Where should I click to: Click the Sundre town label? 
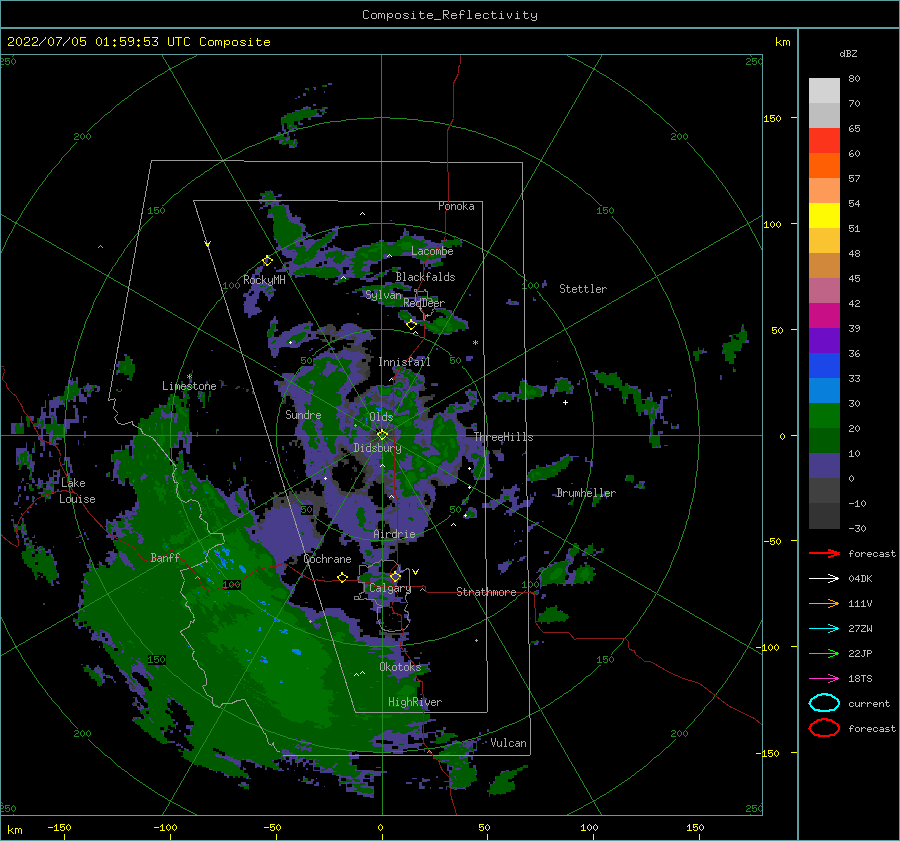pyautogui.click(x=303, y=414)
